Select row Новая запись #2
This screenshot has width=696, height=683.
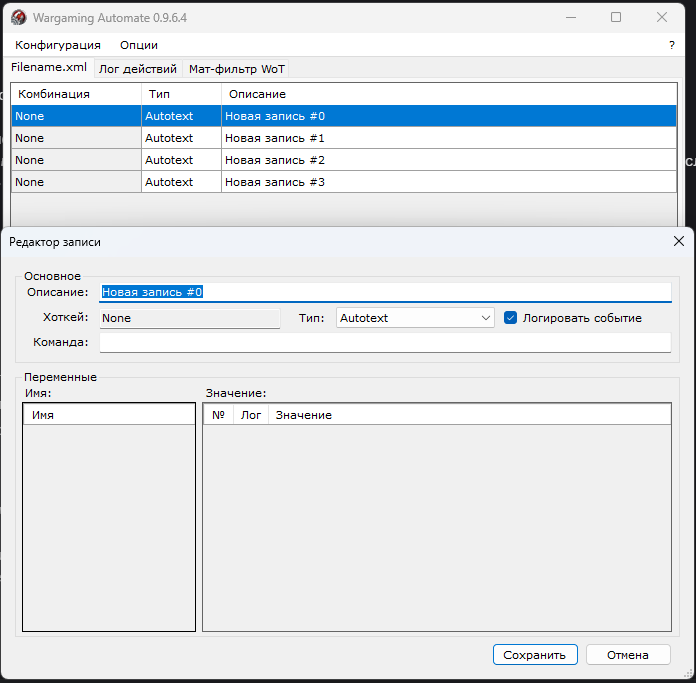pos(344,160)
